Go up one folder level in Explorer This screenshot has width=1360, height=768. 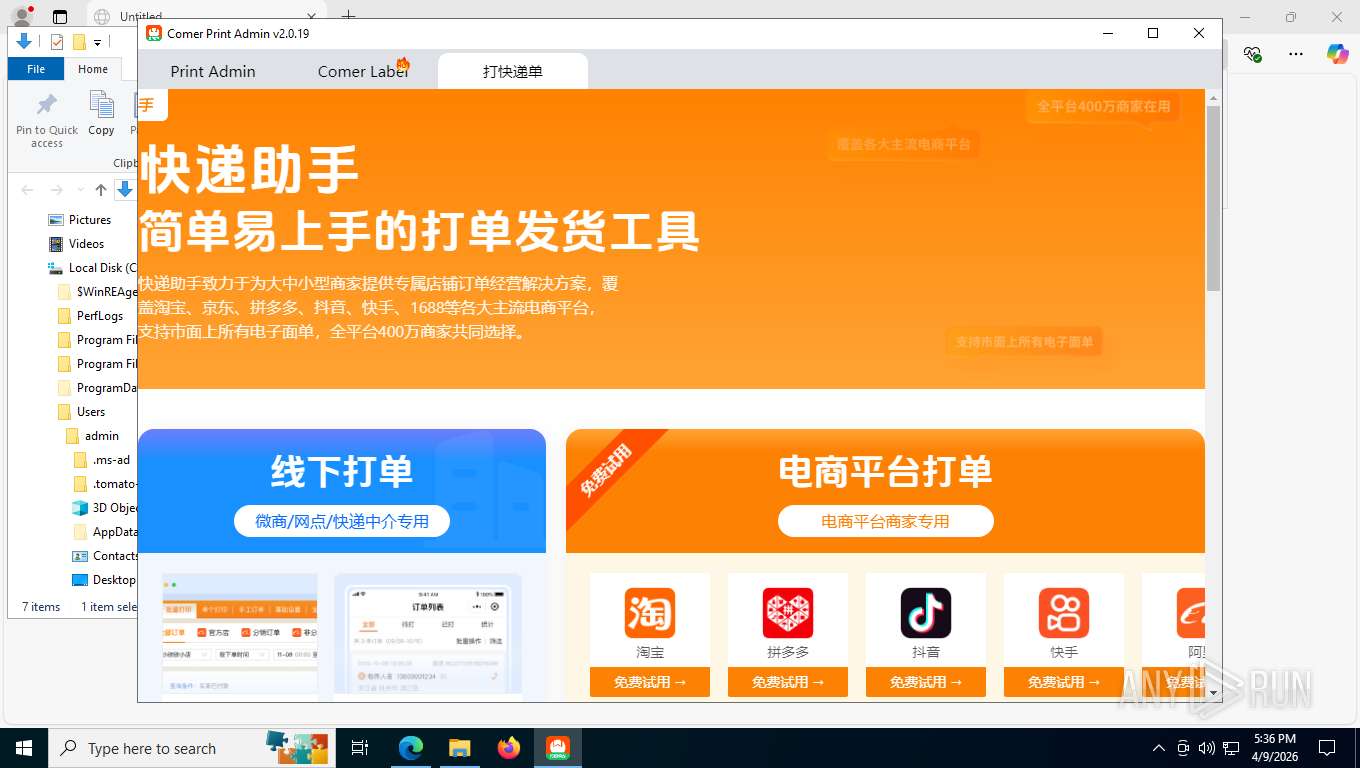coord(101,190)
